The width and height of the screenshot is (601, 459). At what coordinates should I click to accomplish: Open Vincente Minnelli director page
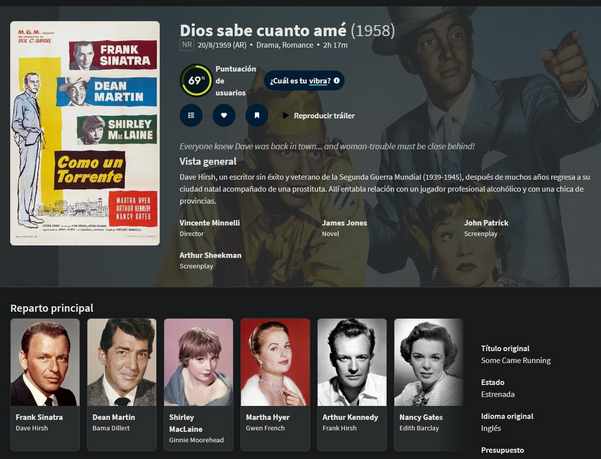click(x=210, y=223)
